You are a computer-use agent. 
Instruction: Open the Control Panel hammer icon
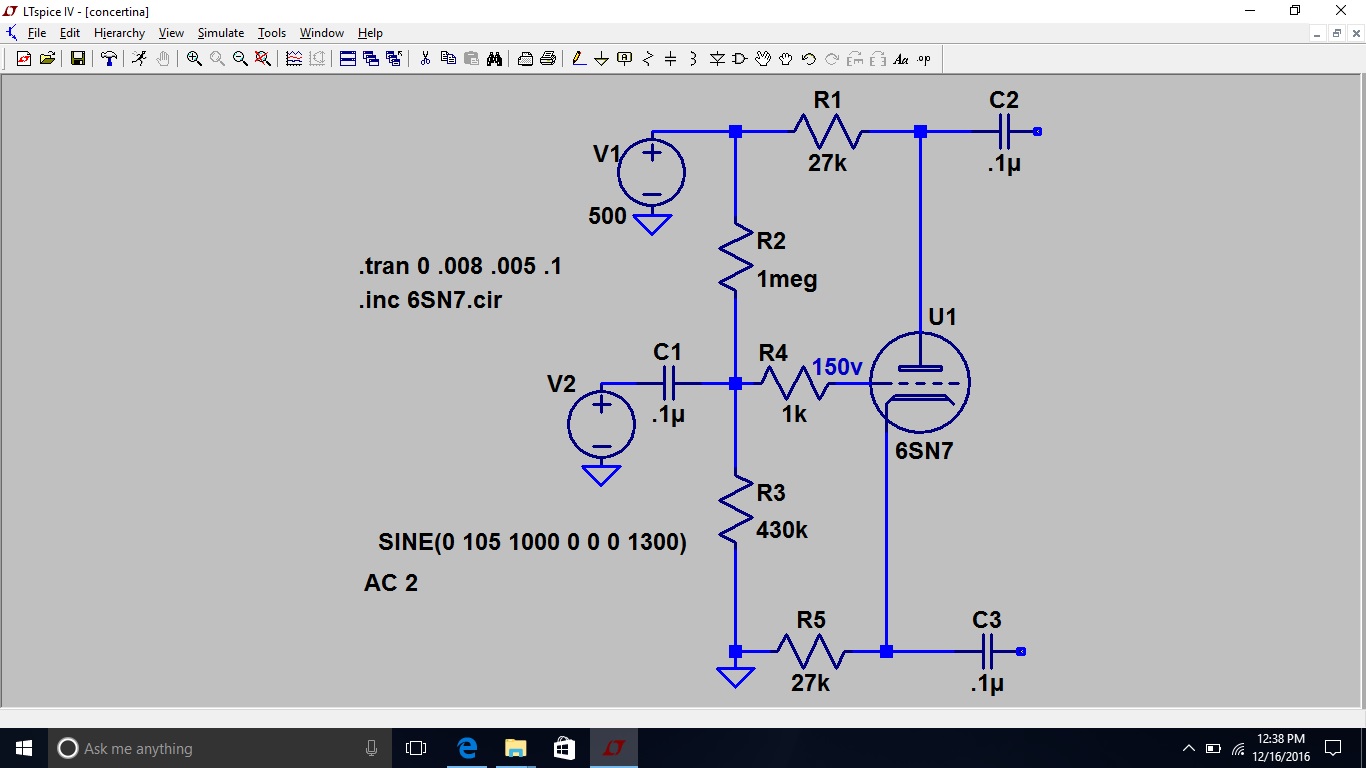click(x=109, y=59)
